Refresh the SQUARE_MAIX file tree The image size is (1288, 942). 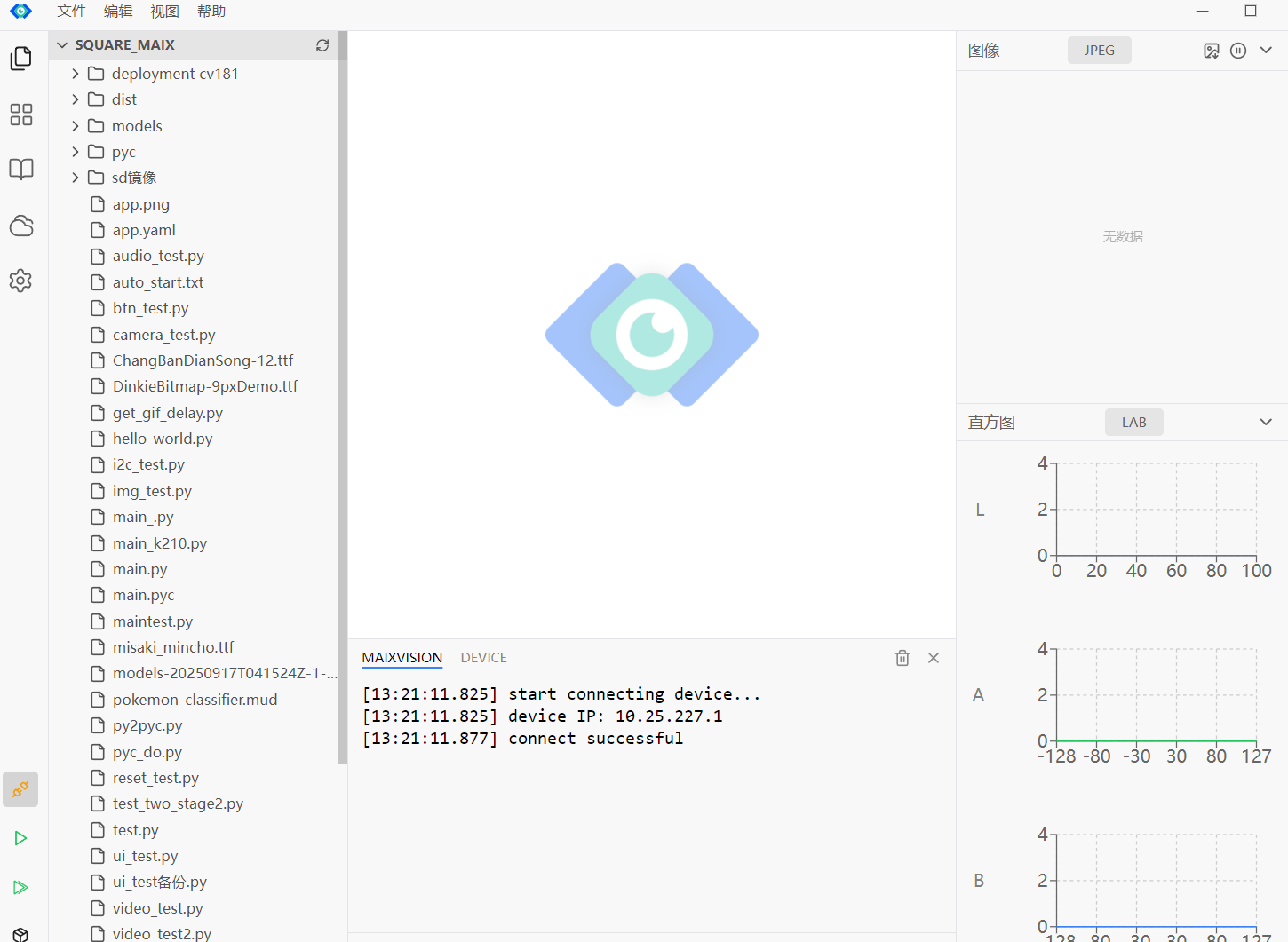coord(322,45)
